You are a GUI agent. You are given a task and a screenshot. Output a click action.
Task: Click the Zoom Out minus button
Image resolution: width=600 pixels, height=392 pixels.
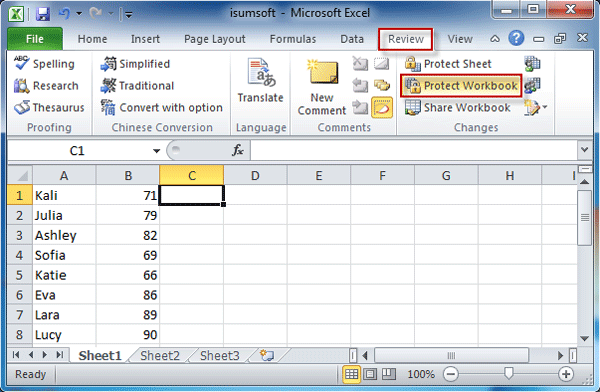[x=451, y=374]
